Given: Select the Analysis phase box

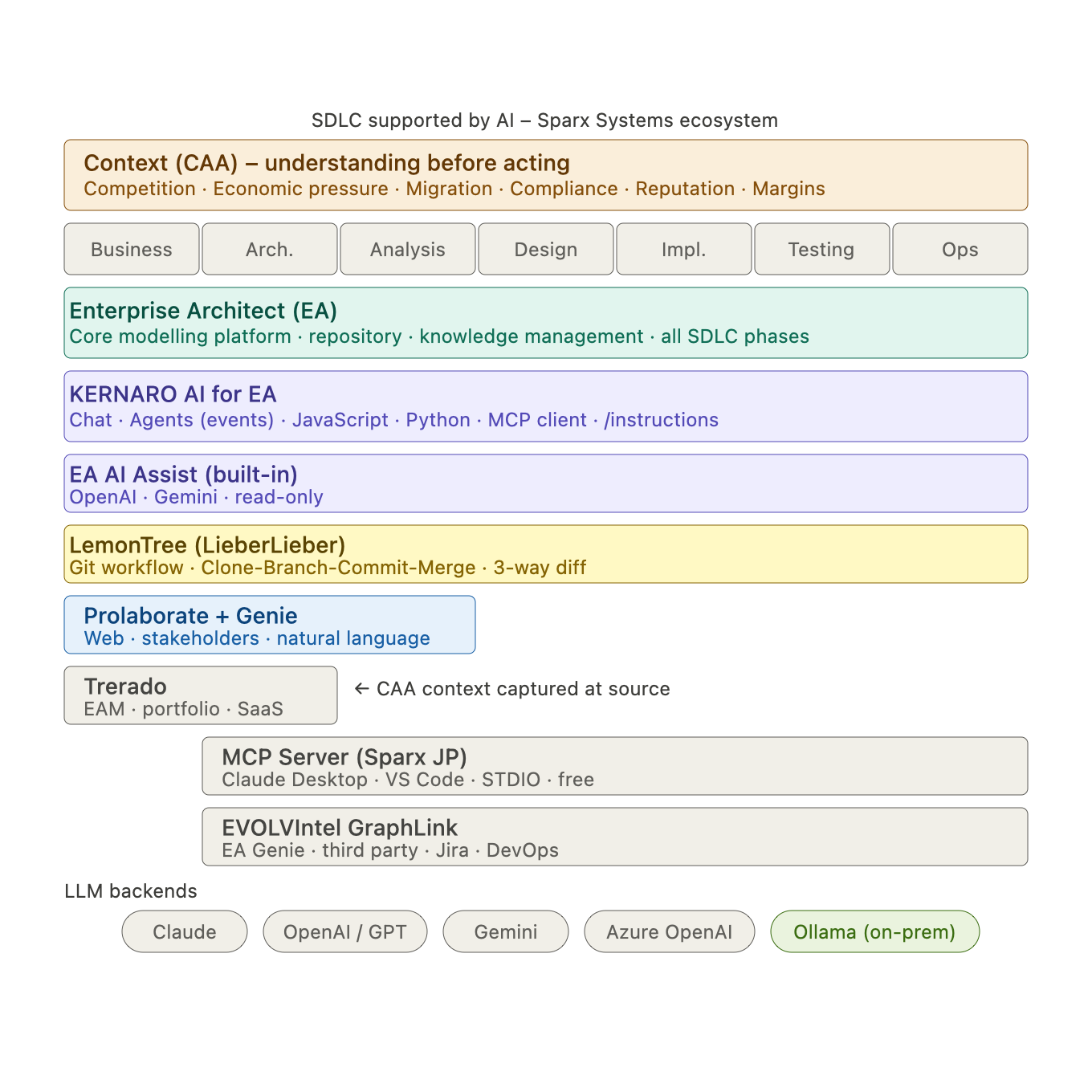Looking at the screenshot, I should point(408,249).
